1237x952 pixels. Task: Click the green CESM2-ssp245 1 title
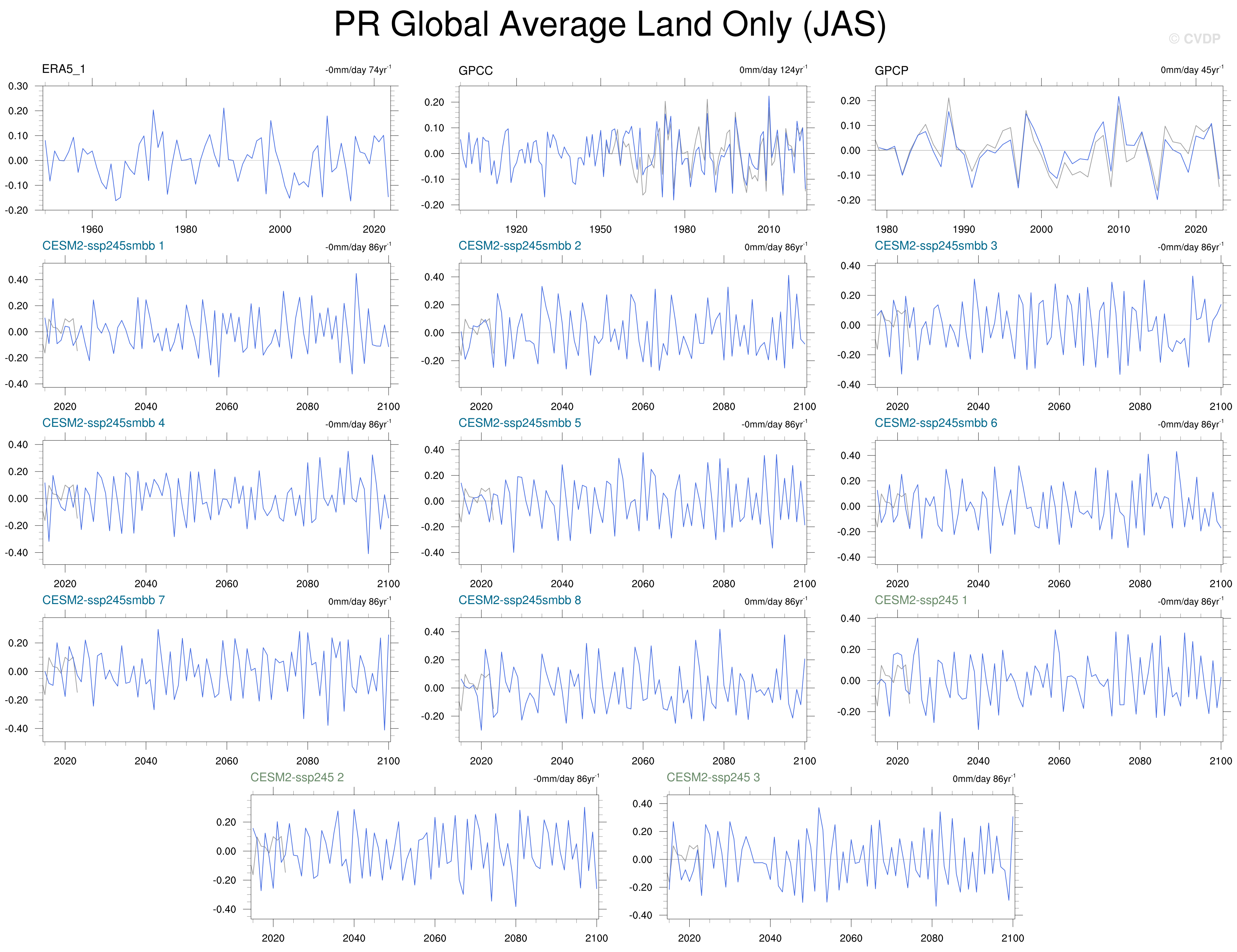[920, 600]
